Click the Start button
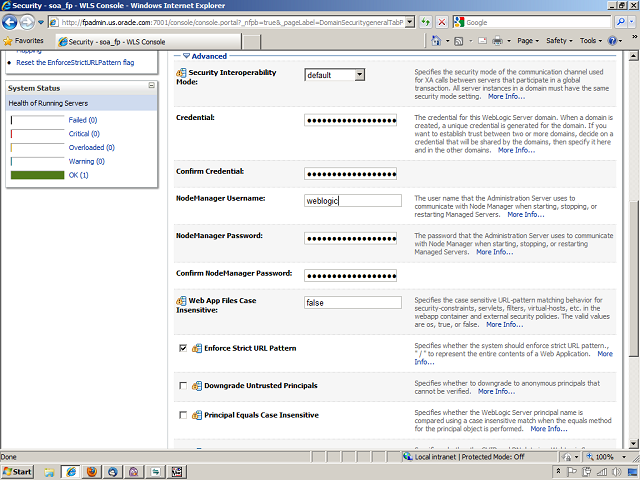 click(18, 470)
